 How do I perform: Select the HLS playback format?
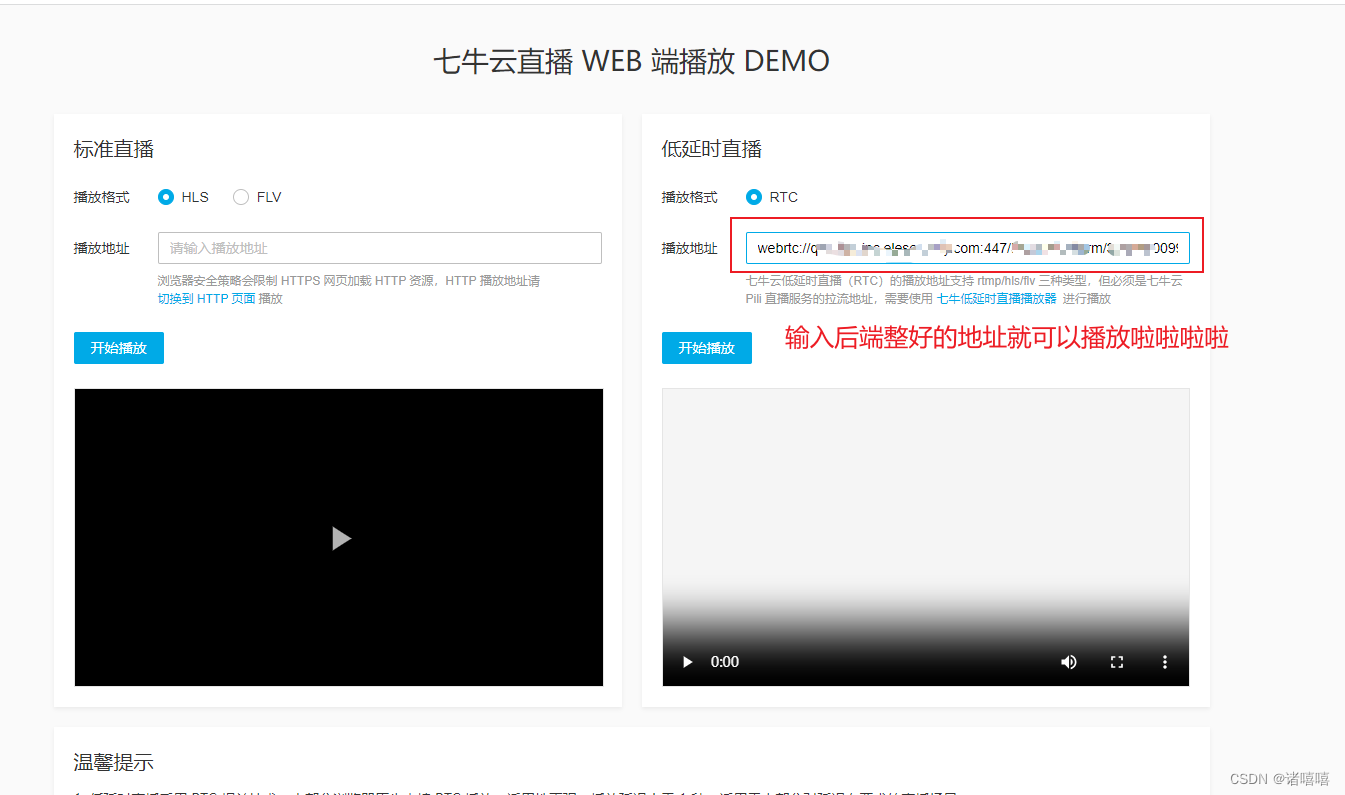tap(166, 197)
